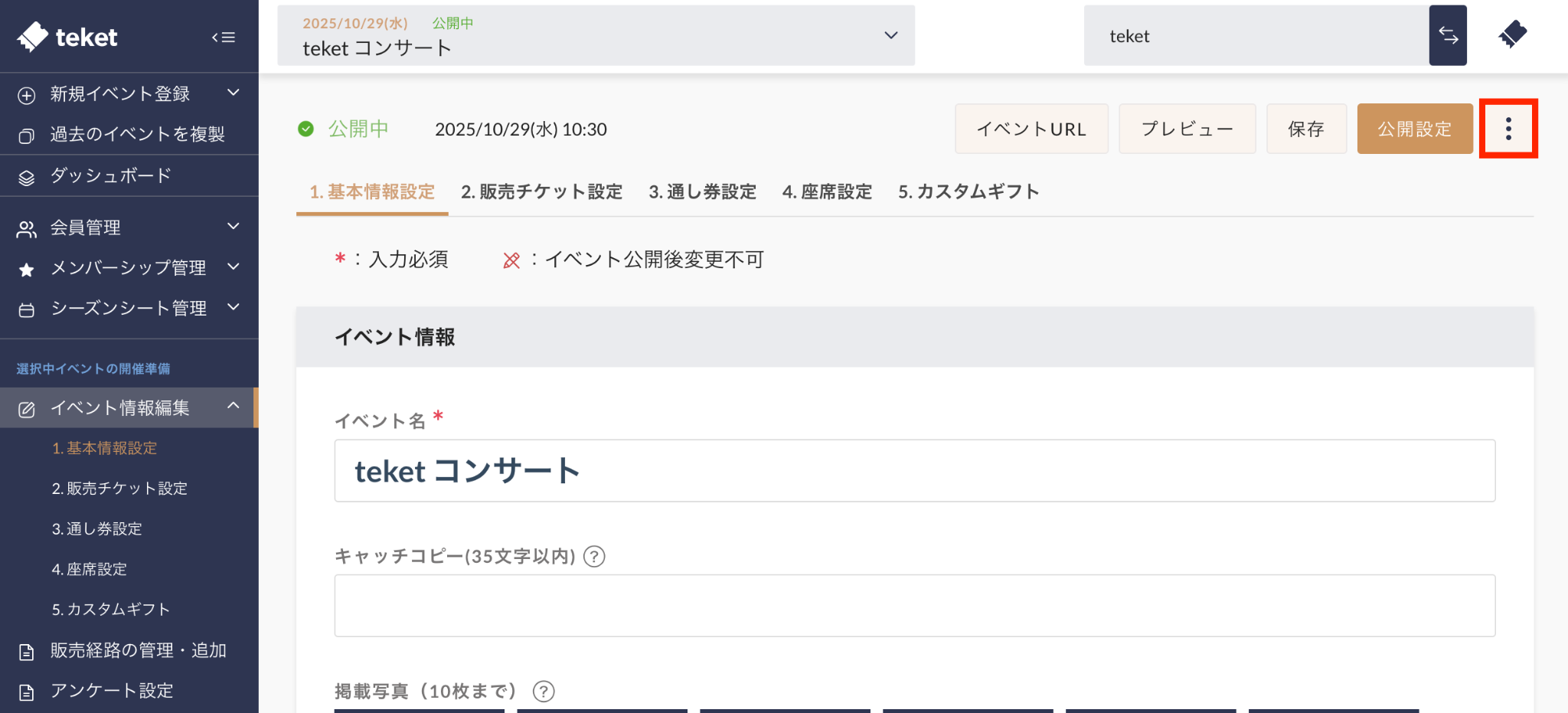
Task: Select 5. カスタムギフト in sidebar
Action: (x=111, y=610)
